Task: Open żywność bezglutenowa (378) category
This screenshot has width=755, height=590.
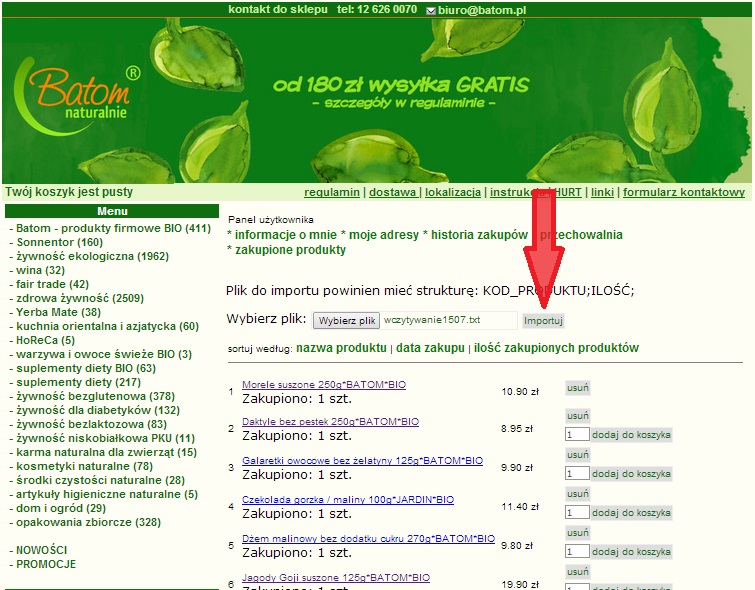Action: coord(95,396)
